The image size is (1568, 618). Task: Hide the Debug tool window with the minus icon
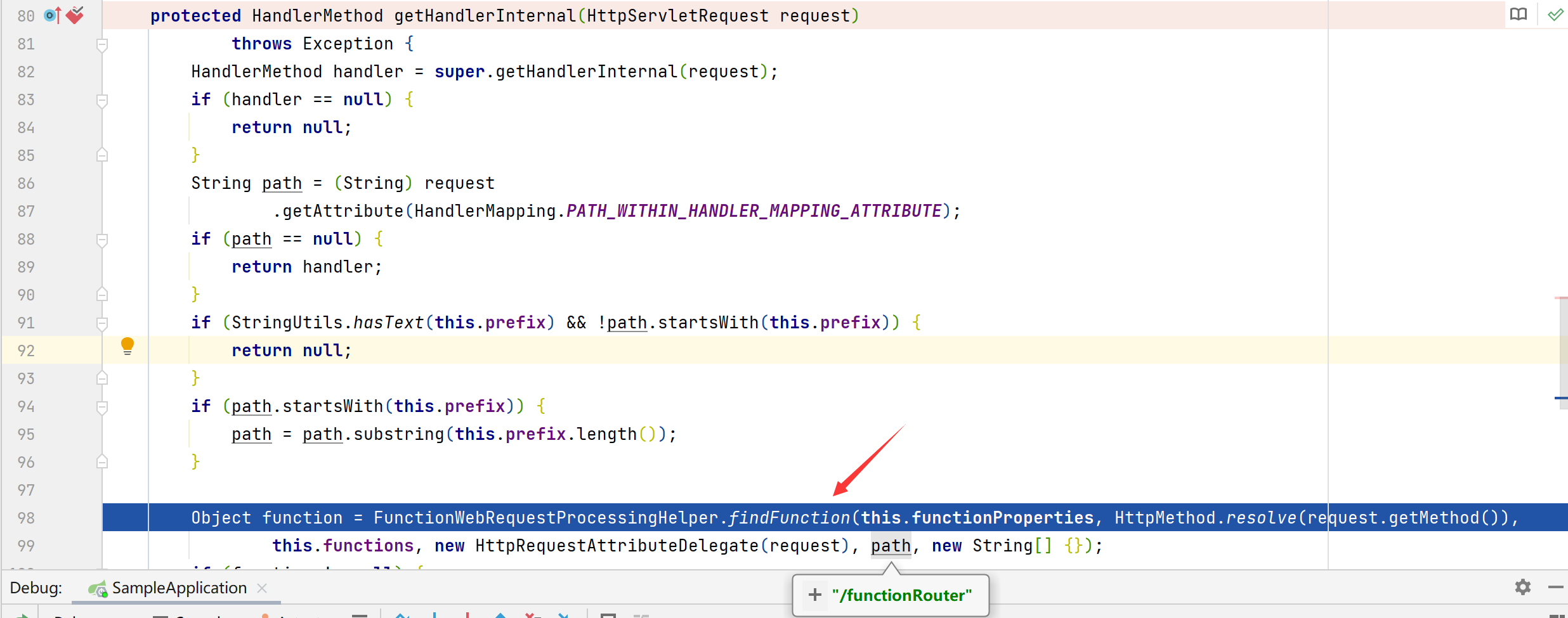[x=1555, y=588]
